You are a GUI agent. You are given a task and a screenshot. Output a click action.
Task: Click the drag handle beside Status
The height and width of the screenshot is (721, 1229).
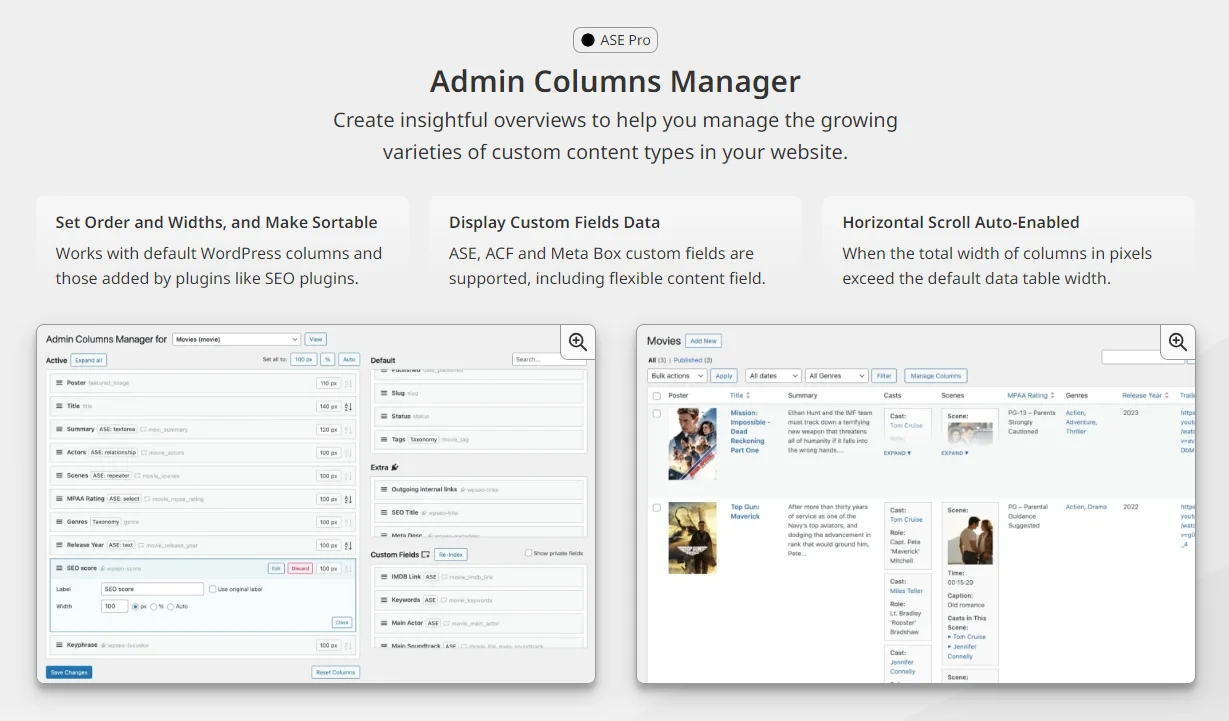[x=384, y=416]
